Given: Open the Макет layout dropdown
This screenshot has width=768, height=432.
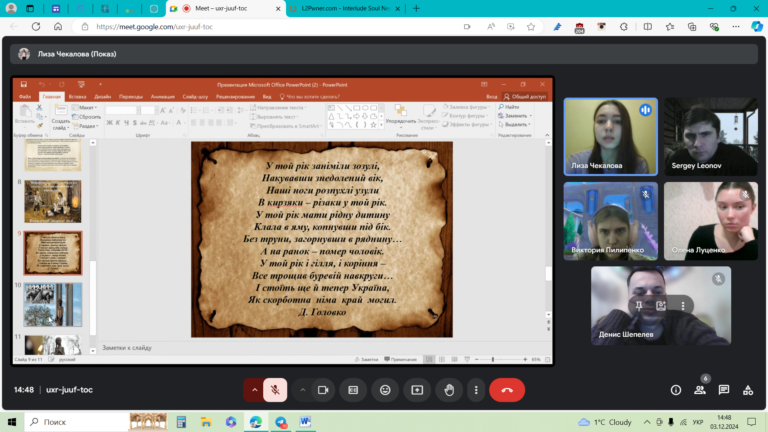Looking at the screenshot, I should (85, 107).
